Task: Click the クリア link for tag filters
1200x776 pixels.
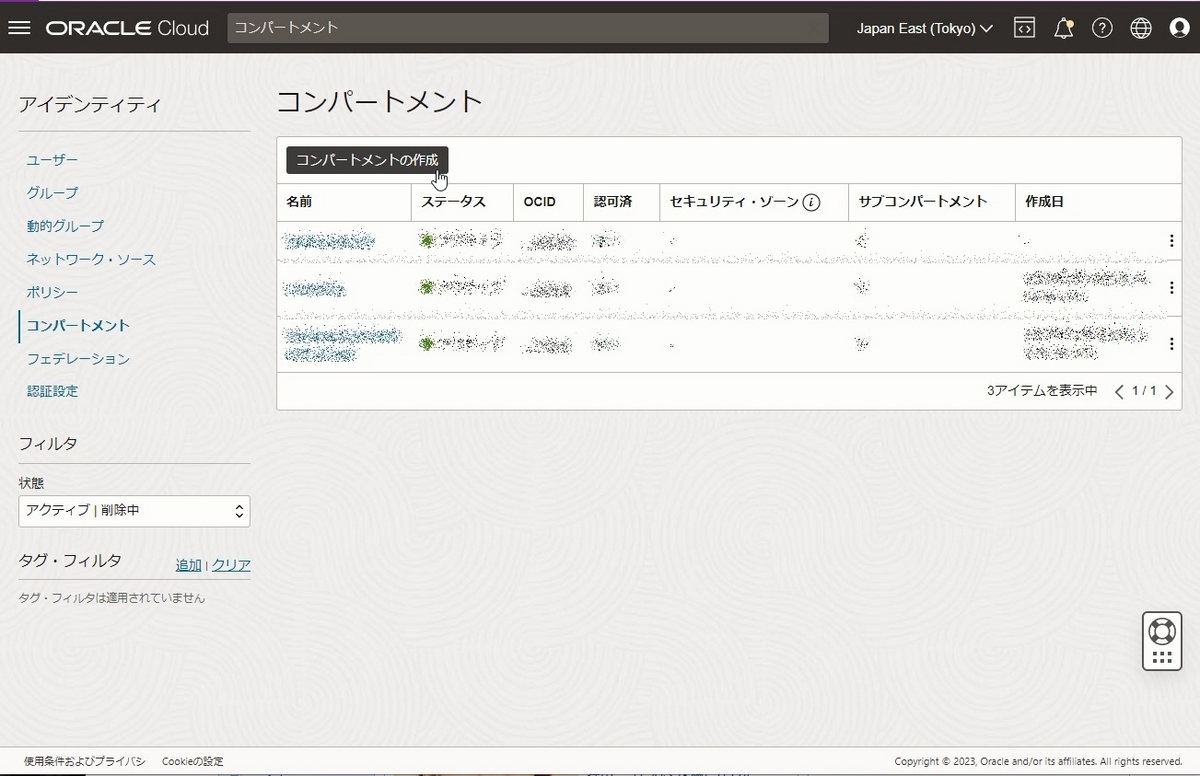Action: [x=230, y=564]
